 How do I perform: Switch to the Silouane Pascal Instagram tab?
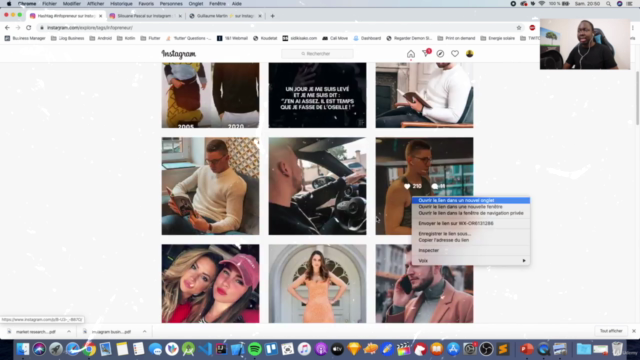pos(146,16)
